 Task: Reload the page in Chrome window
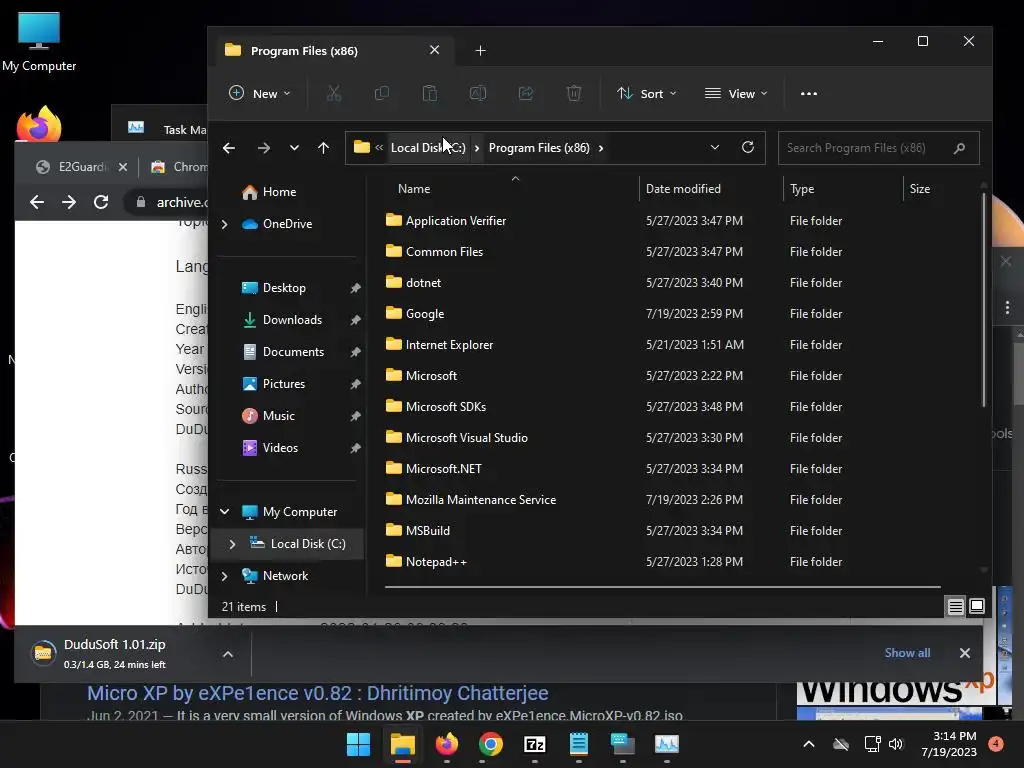tap(101, 202)
